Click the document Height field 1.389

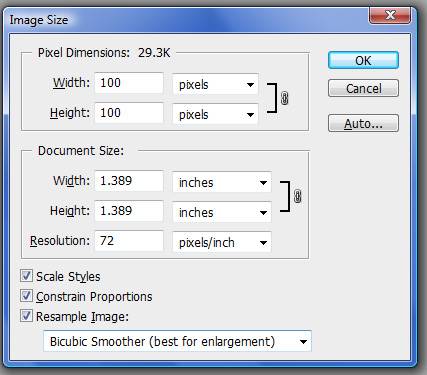click(x=129, y=211)
